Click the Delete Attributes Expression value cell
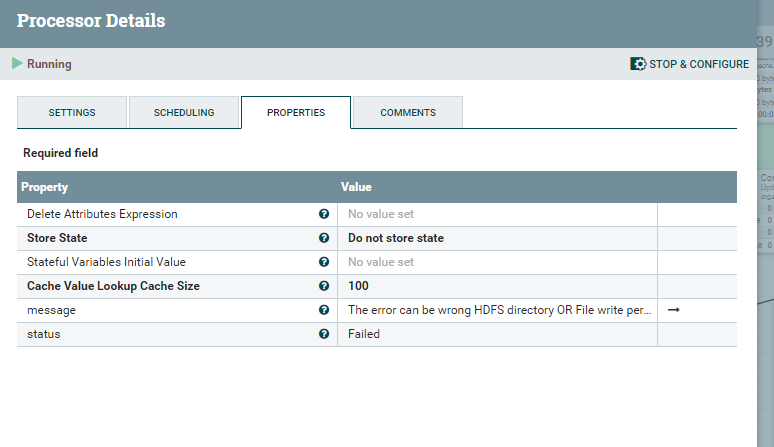 click(497, 214)
